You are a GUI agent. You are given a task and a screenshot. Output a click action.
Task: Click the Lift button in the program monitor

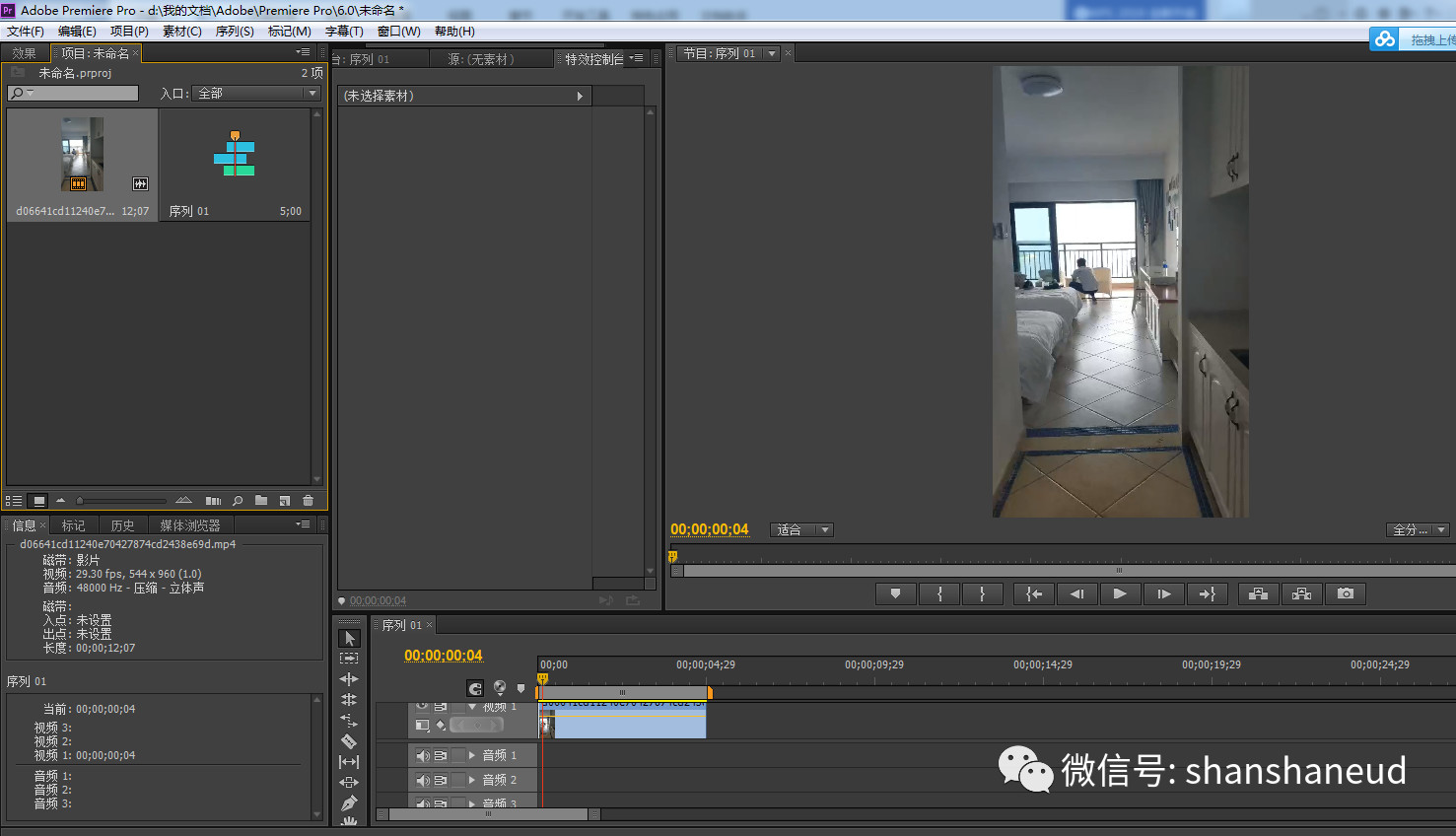tap(1258, 593)
